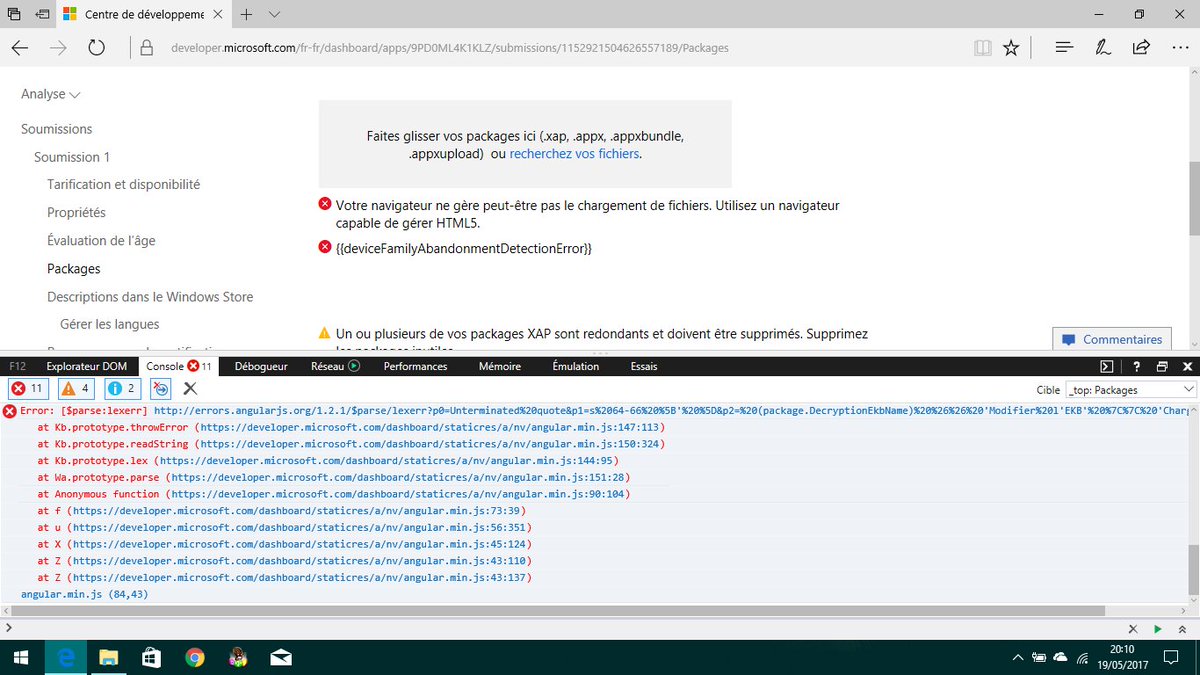Click the 'recherchez vos fichiers' link
The height and width of the screenshot is (675, 1200).
click(574, 154)
